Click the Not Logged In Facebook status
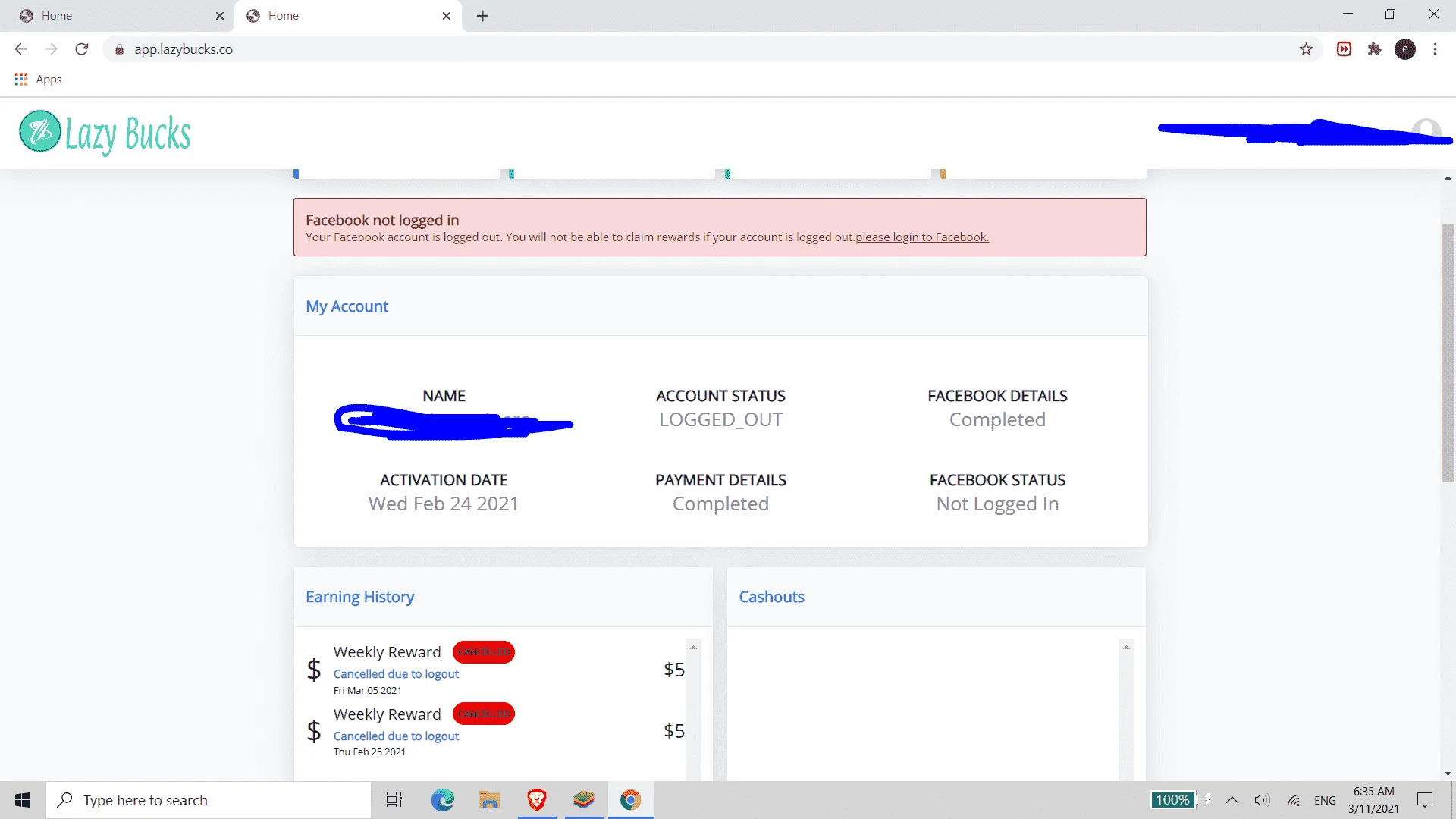This screenshot has height=819, width=1456. [997, 504]
